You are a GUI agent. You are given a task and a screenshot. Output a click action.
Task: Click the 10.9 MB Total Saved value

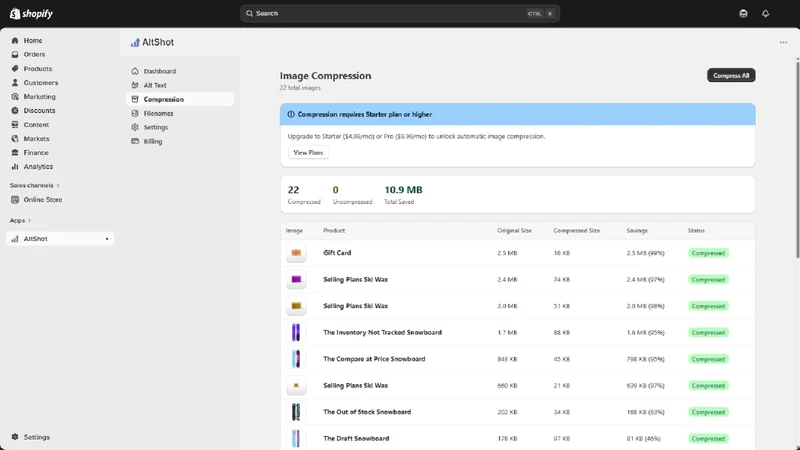(x=403, y=190)
